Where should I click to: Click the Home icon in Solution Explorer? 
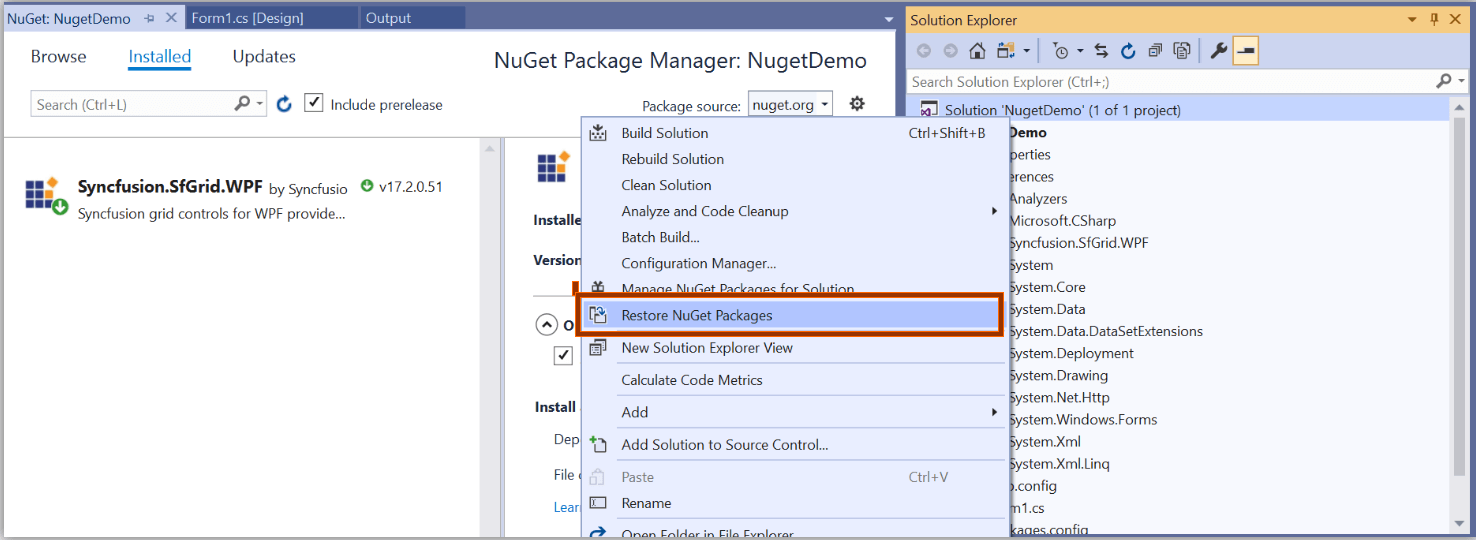tap(977, 51)
